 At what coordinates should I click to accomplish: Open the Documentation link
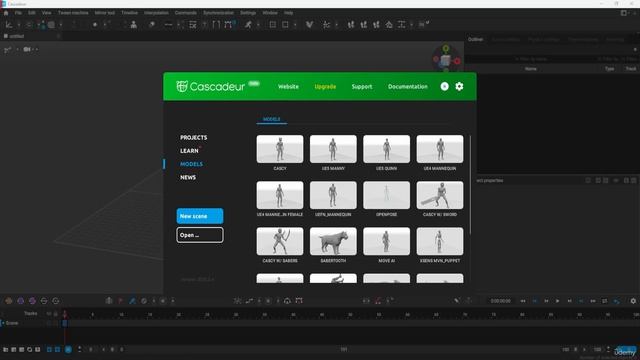pos(408,87)
